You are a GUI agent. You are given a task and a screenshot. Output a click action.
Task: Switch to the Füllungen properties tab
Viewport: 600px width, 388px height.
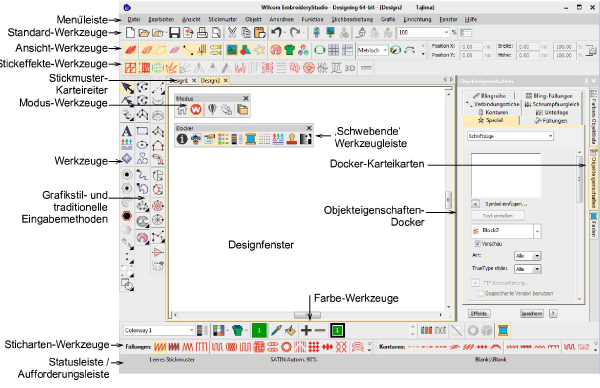coord(551,121)
